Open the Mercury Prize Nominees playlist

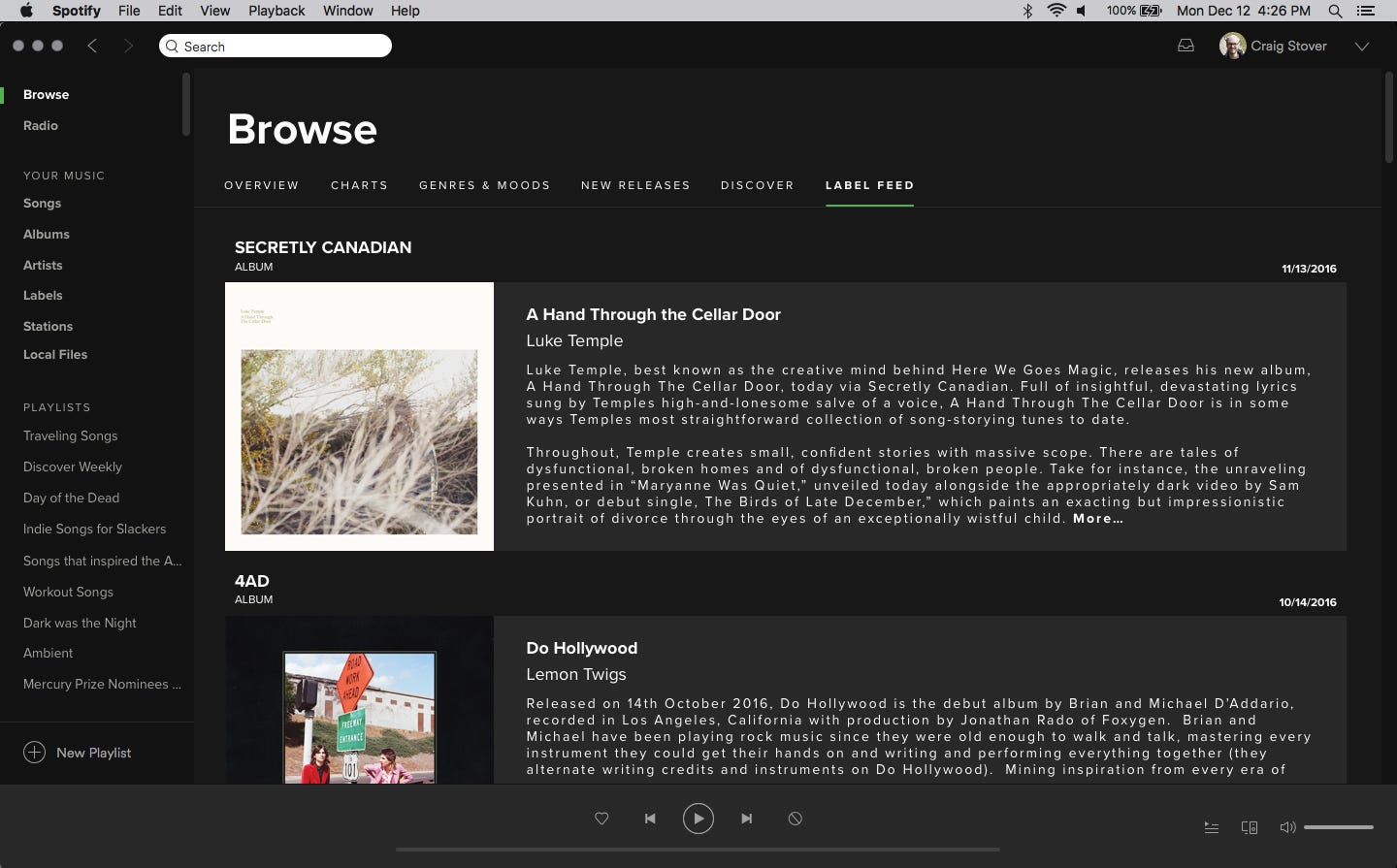pyautogui.click(x=102, y=684)
